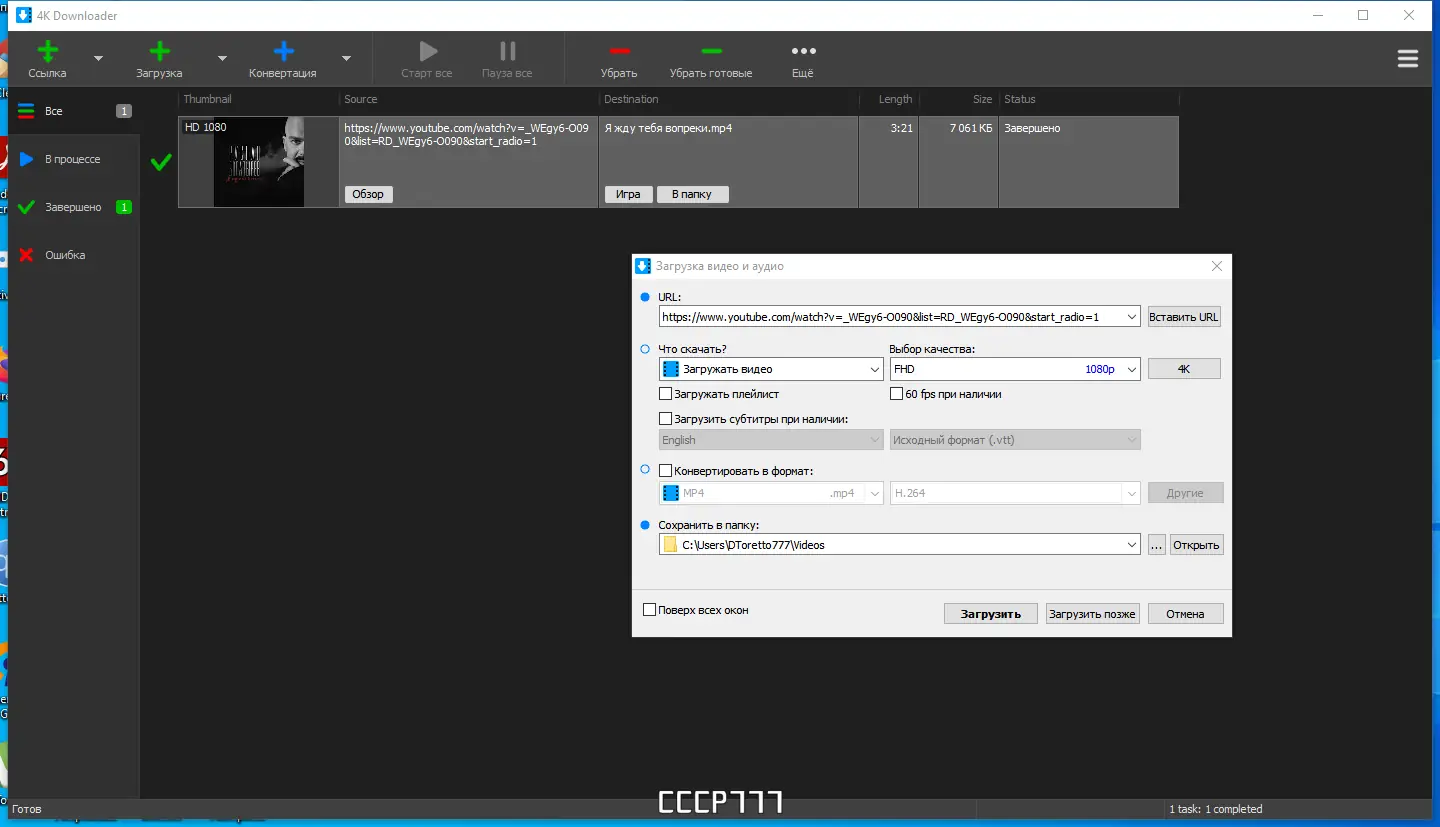Show all tasks with the Все filter

click(x=73, y=111)
